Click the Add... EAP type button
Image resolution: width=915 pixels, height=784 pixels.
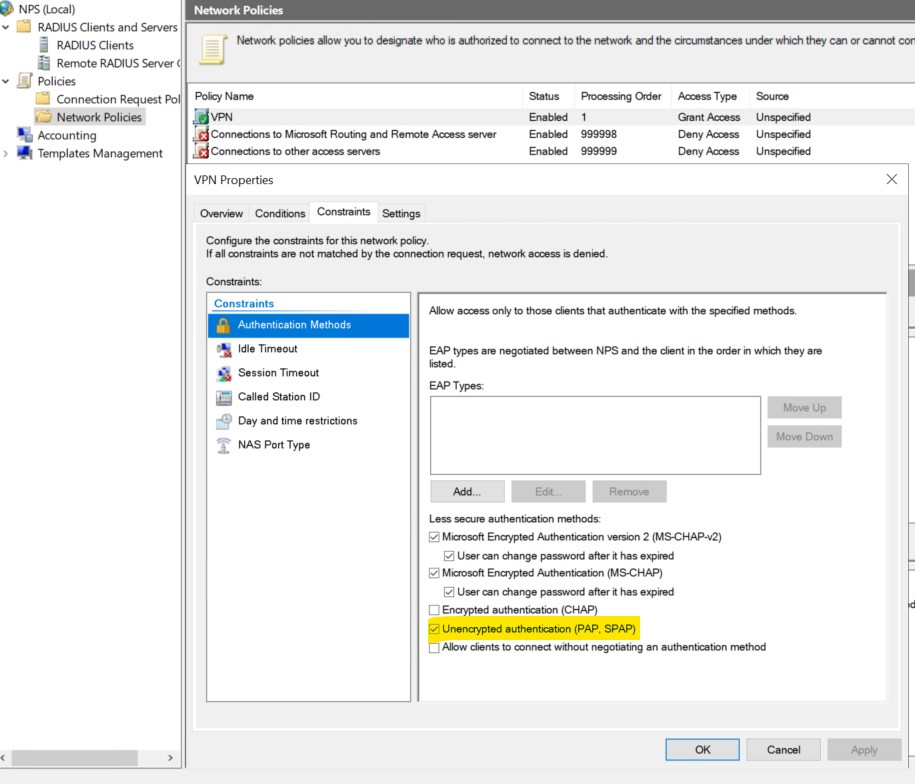[467, 492]
